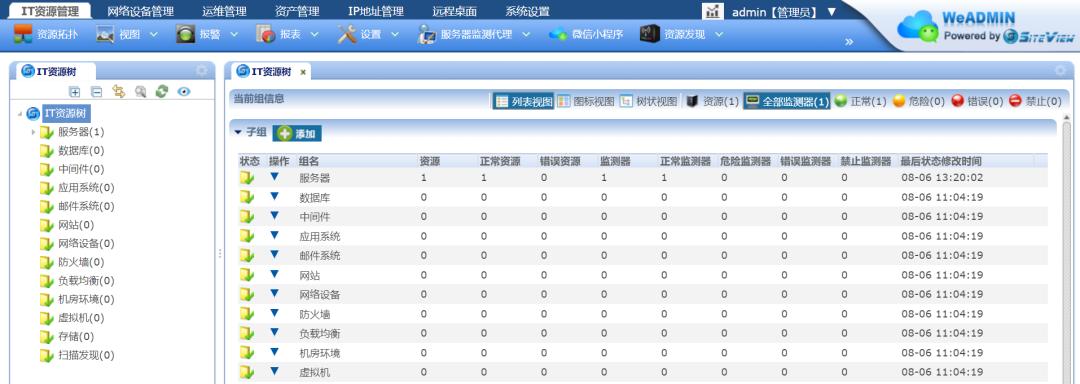Open the 报警 dropdown menu

pos(207,34)
